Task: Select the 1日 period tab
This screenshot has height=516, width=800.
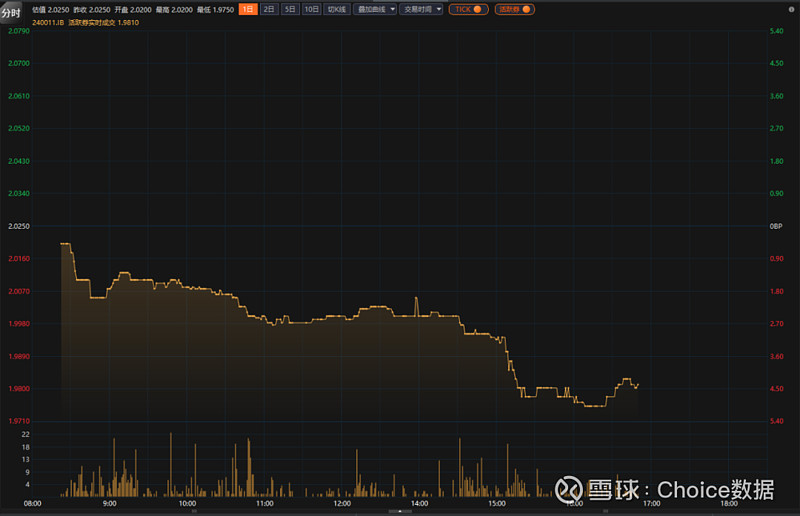Action: tap(247, 9)
